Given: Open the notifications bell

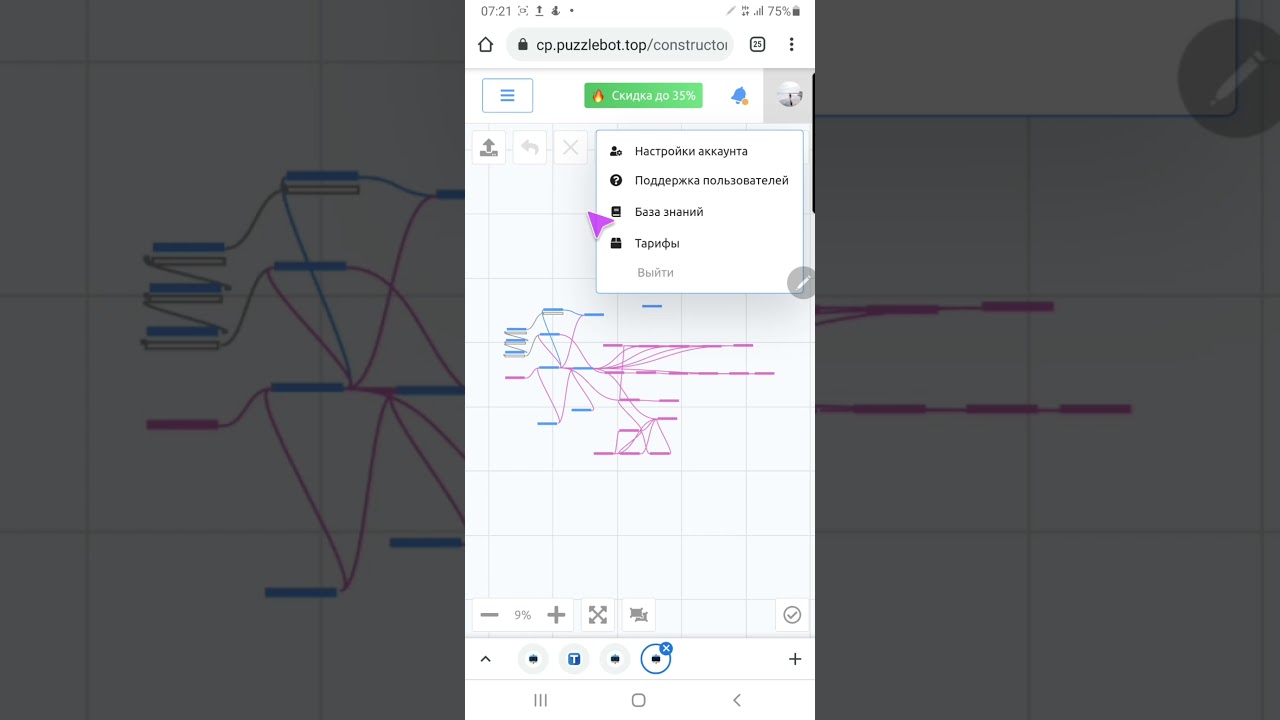Looking at the screenshot, I should 739,96.
